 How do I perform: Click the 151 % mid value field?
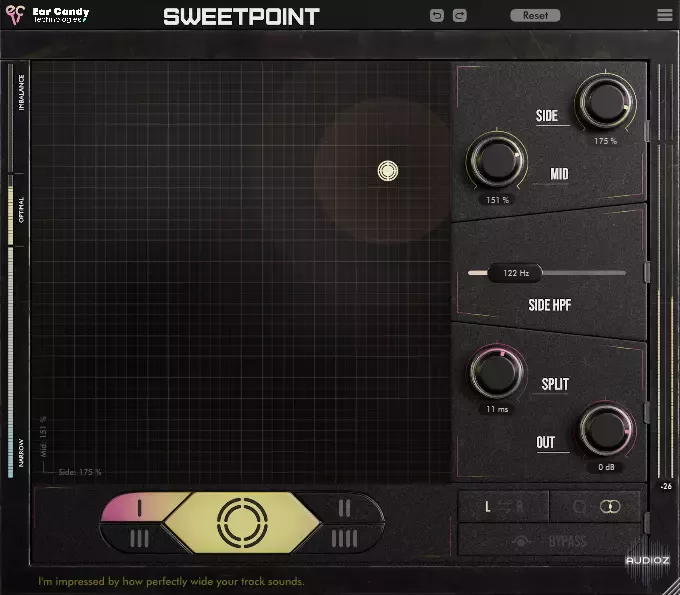pyautogui.click(x=497, y=200)
